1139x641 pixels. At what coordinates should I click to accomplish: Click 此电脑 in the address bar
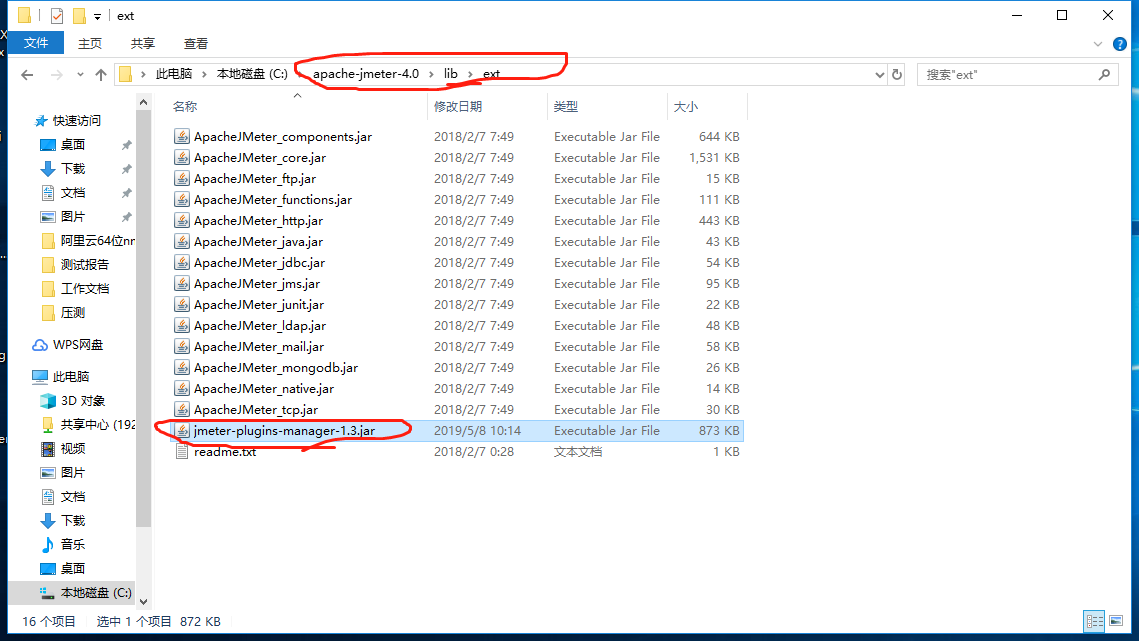click(x=174, y=73)
